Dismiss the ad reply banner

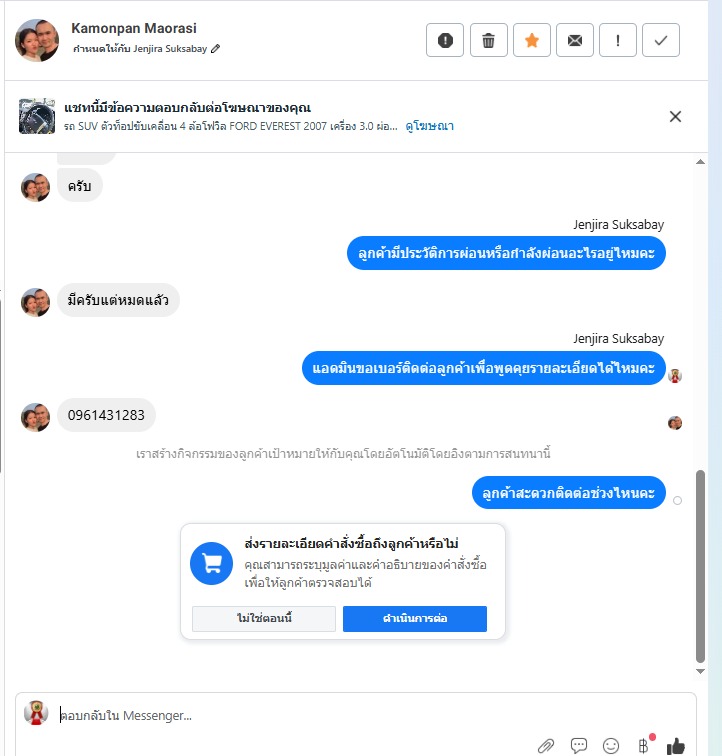click(x=675, y=116)
